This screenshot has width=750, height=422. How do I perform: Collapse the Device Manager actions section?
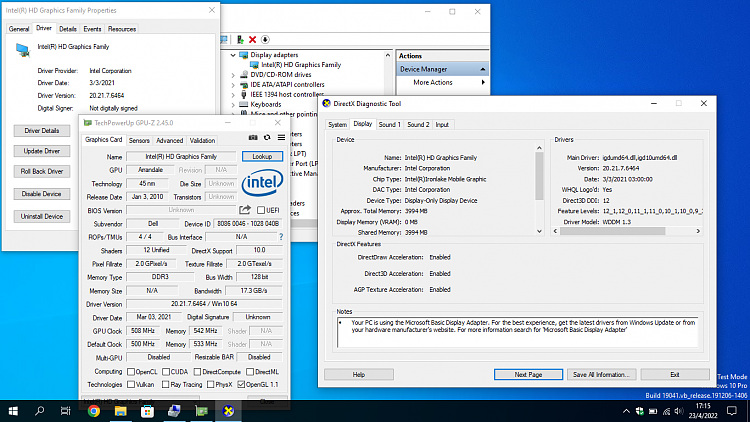click(x=482, y=69)
